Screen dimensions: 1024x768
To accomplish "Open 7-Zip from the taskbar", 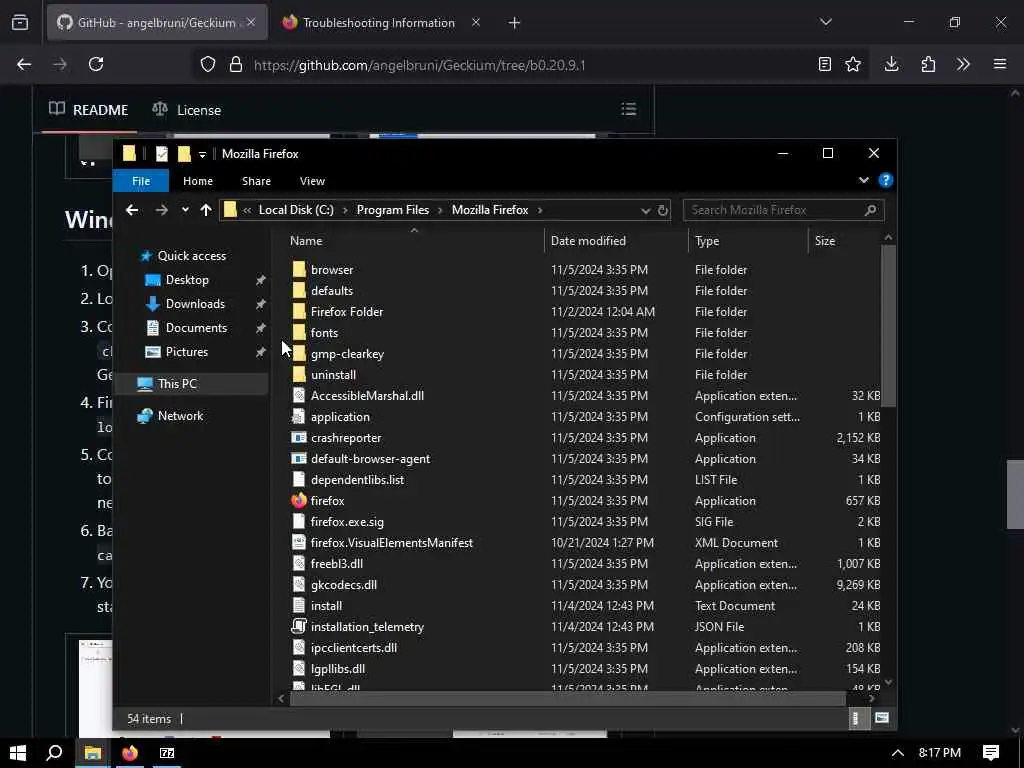I will coord(167,753).
